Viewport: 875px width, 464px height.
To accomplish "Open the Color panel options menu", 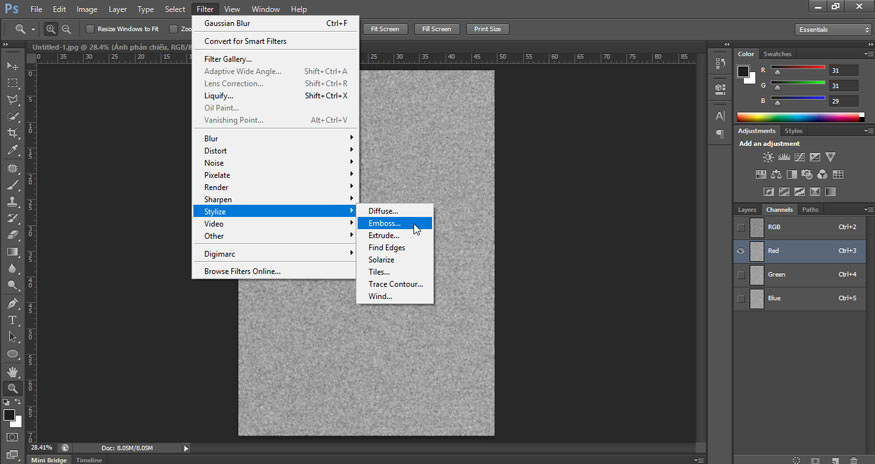I will pos(867,54).
